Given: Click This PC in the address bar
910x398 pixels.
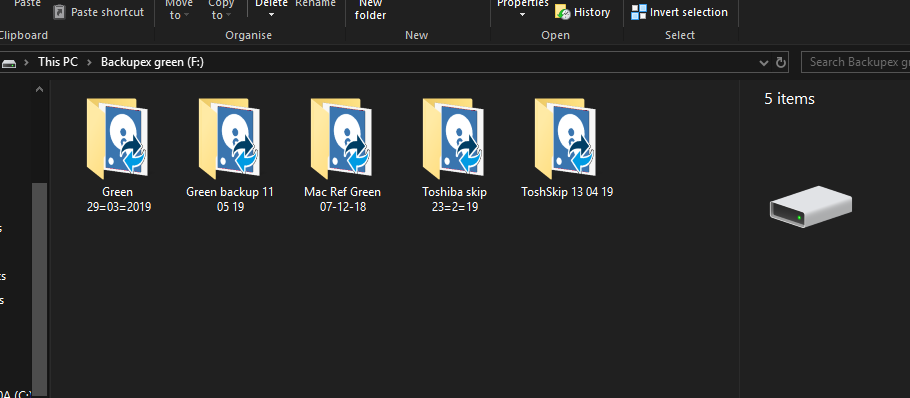Looking at the screenshot, I should tap(58, 61).
